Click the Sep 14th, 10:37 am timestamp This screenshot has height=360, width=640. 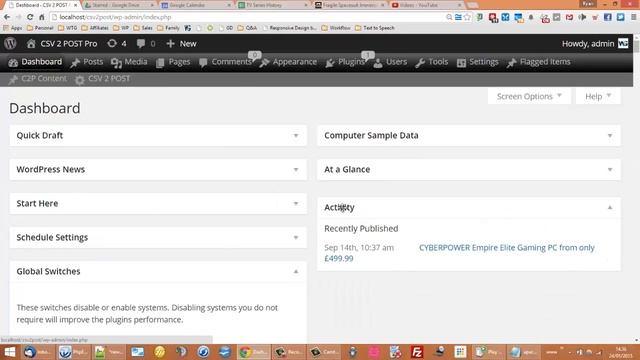[359, 247]
